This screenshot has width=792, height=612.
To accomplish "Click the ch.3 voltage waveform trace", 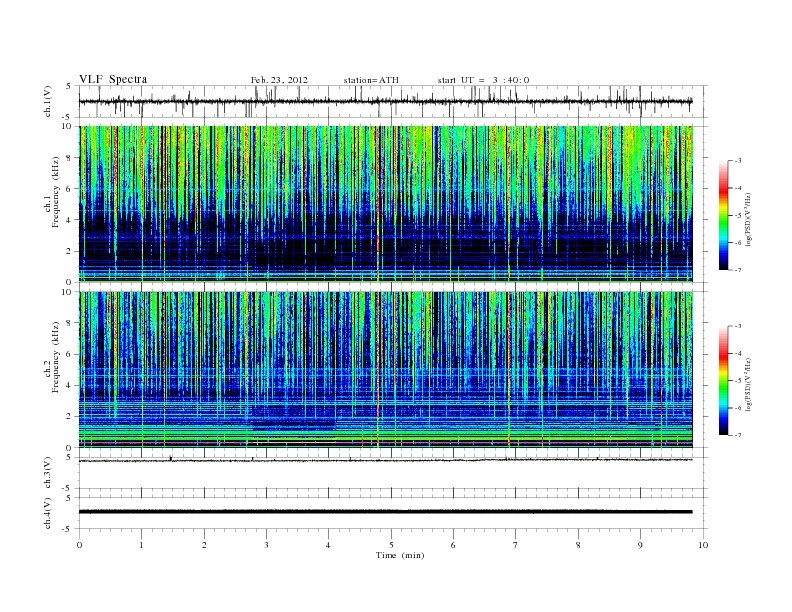I will [x=386, y=460].
